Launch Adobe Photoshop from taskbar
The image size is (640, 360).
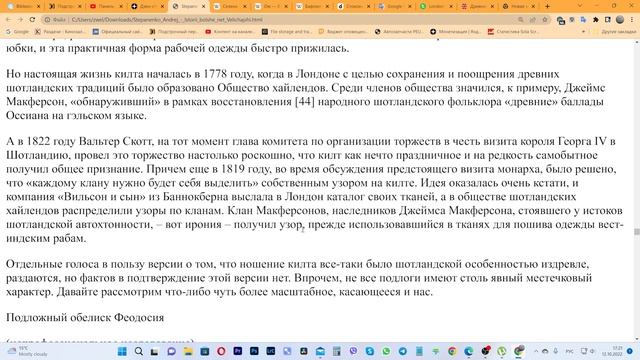tap(254, 351)
